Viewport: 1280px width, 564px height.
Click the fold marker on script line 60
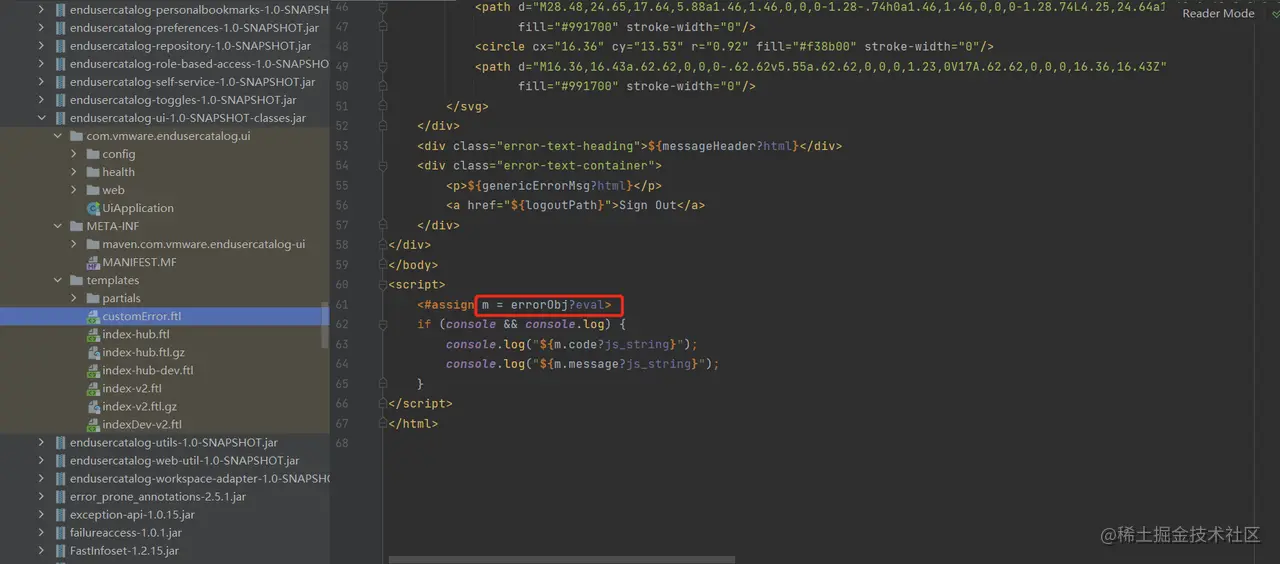pyautogui.click(x=383, y=285)
